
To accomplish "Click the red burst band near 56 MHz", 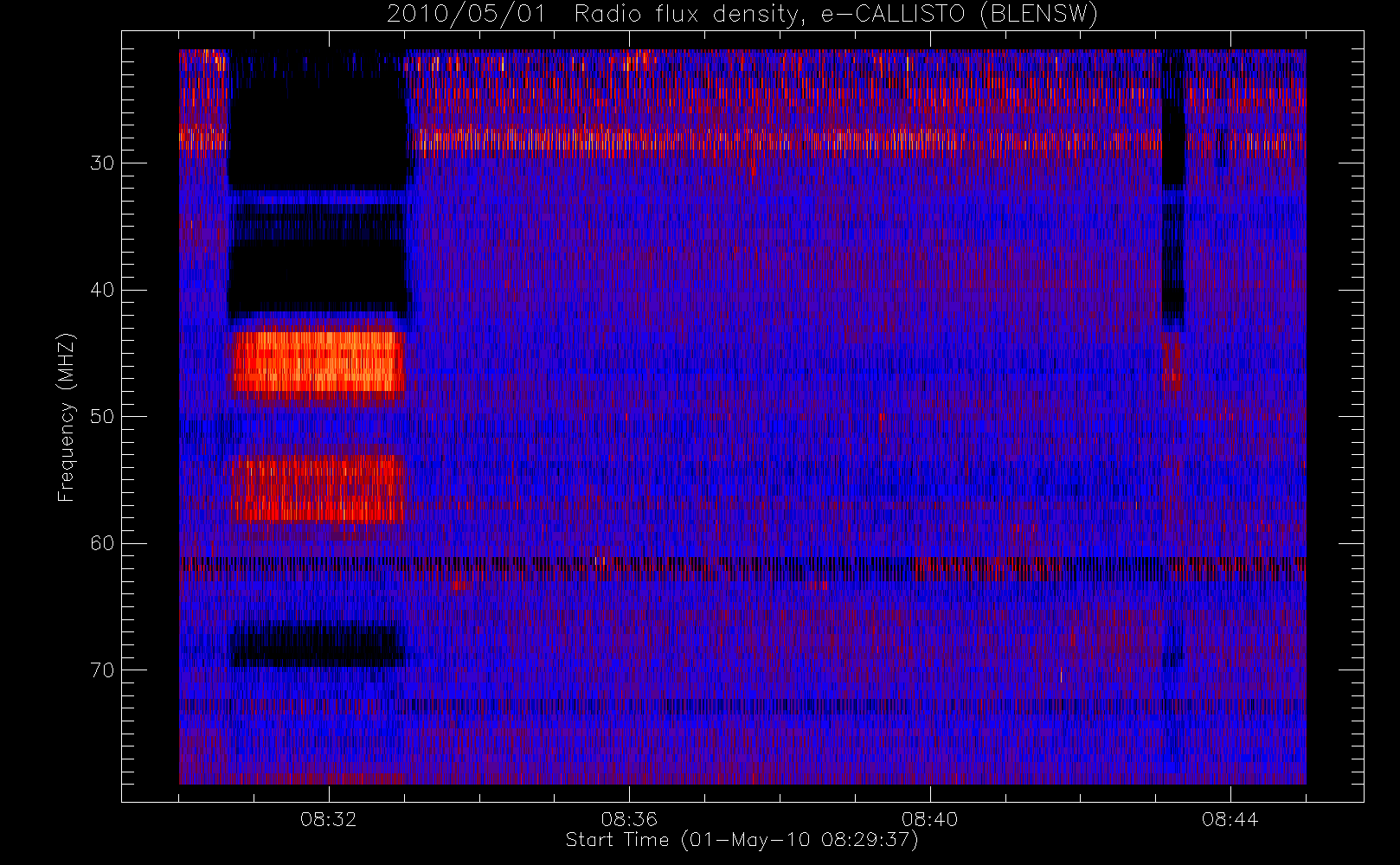I will [x=318, y=489].
